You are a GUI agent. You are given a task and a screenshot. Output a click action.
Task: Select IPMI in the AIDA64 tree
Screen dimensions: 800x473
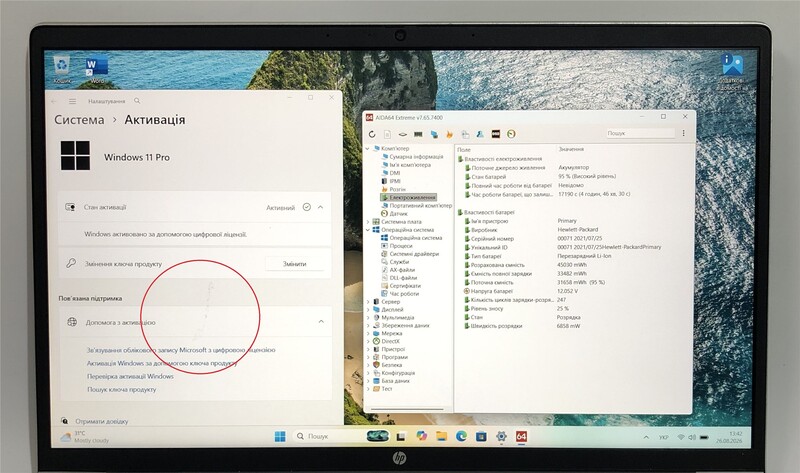point(395,181)
